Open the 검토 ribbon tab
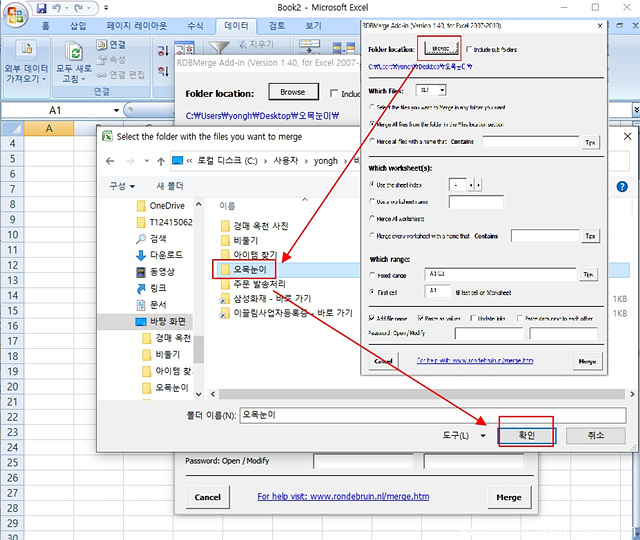The height and width of the screenshot is (540, 640). [x=277, y=26]
